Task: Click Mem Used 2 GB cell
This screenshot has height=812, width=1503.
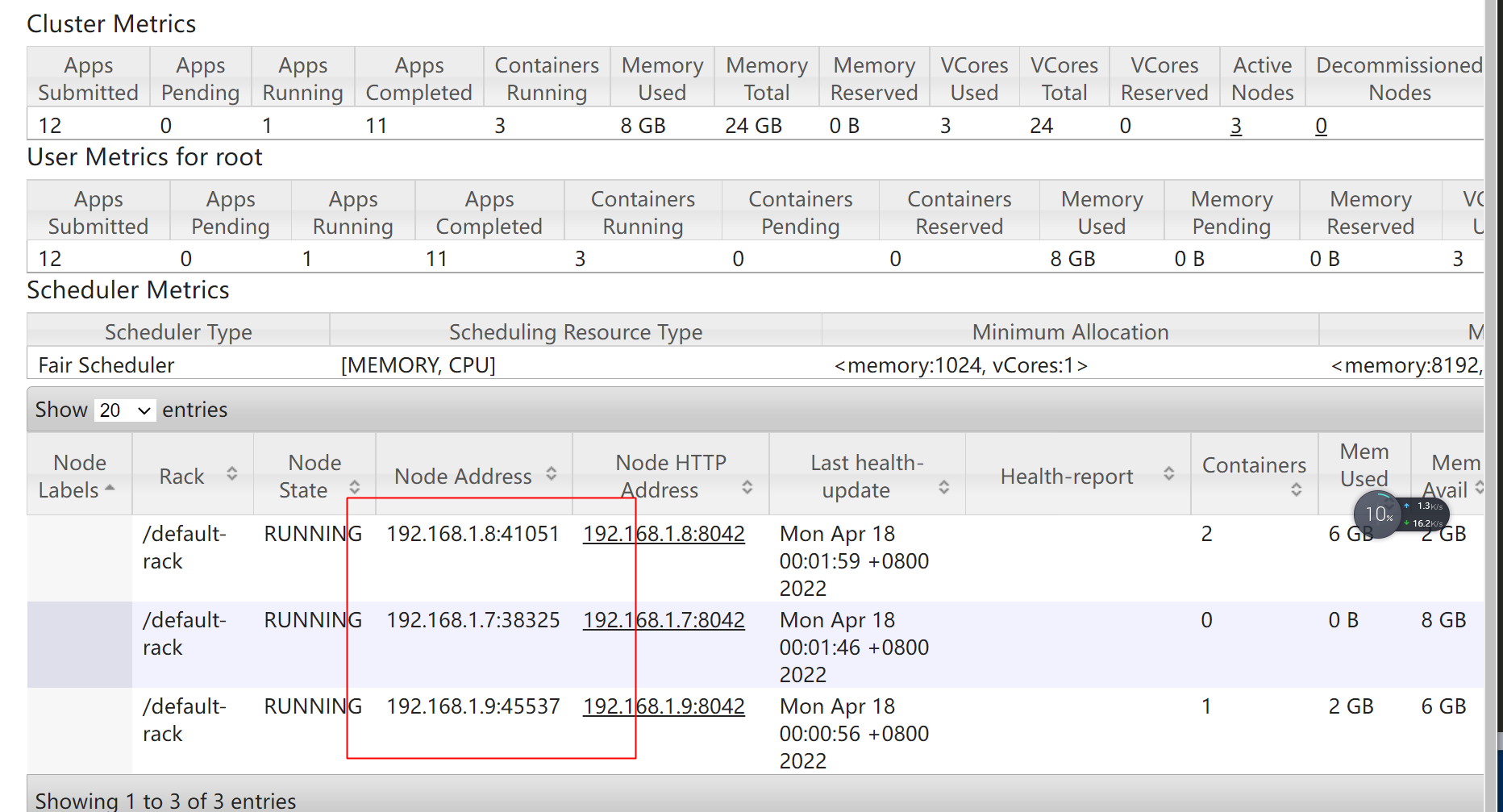Action: [1351, 706]
